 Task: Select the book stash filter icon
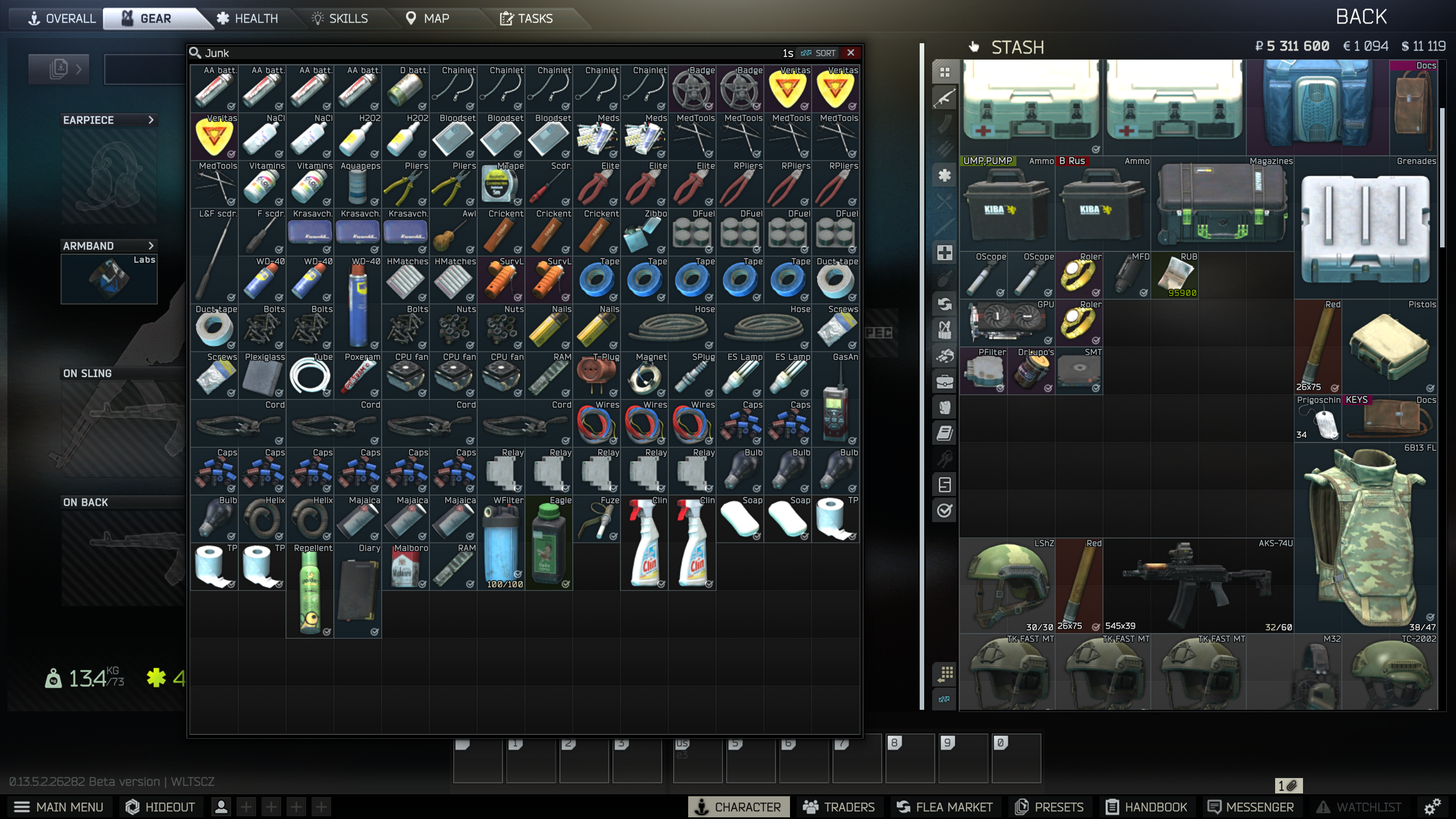[945, 433]
